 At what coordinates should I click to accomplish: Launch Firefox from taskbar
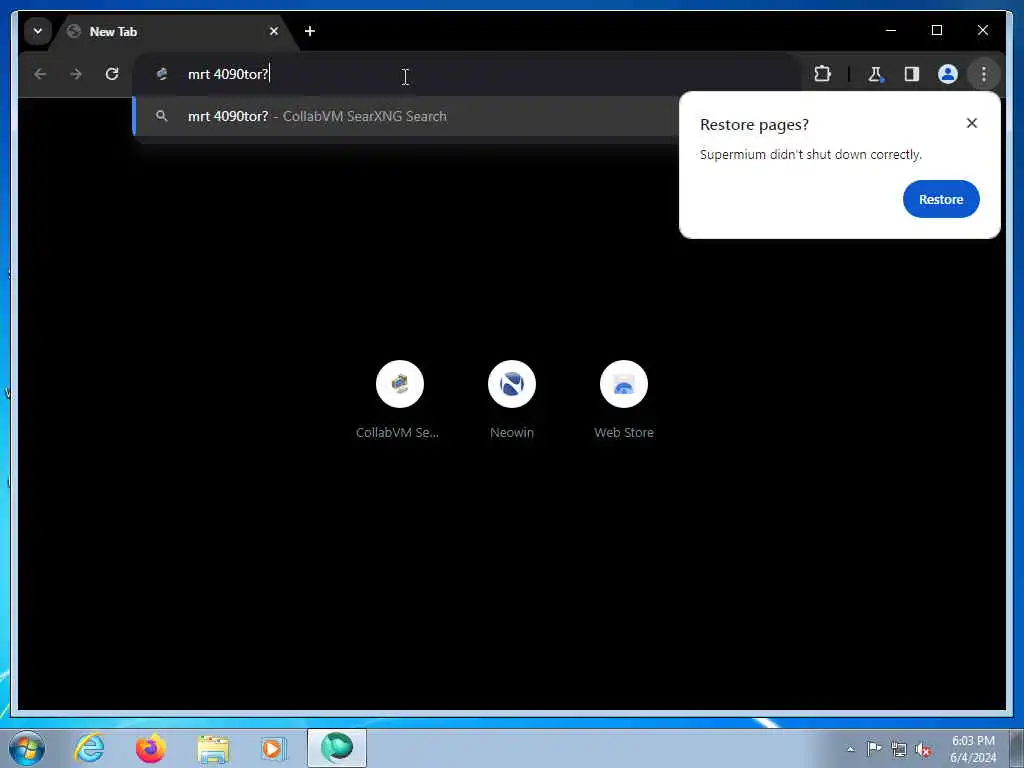pyautogui.click(x=151, y=748)
